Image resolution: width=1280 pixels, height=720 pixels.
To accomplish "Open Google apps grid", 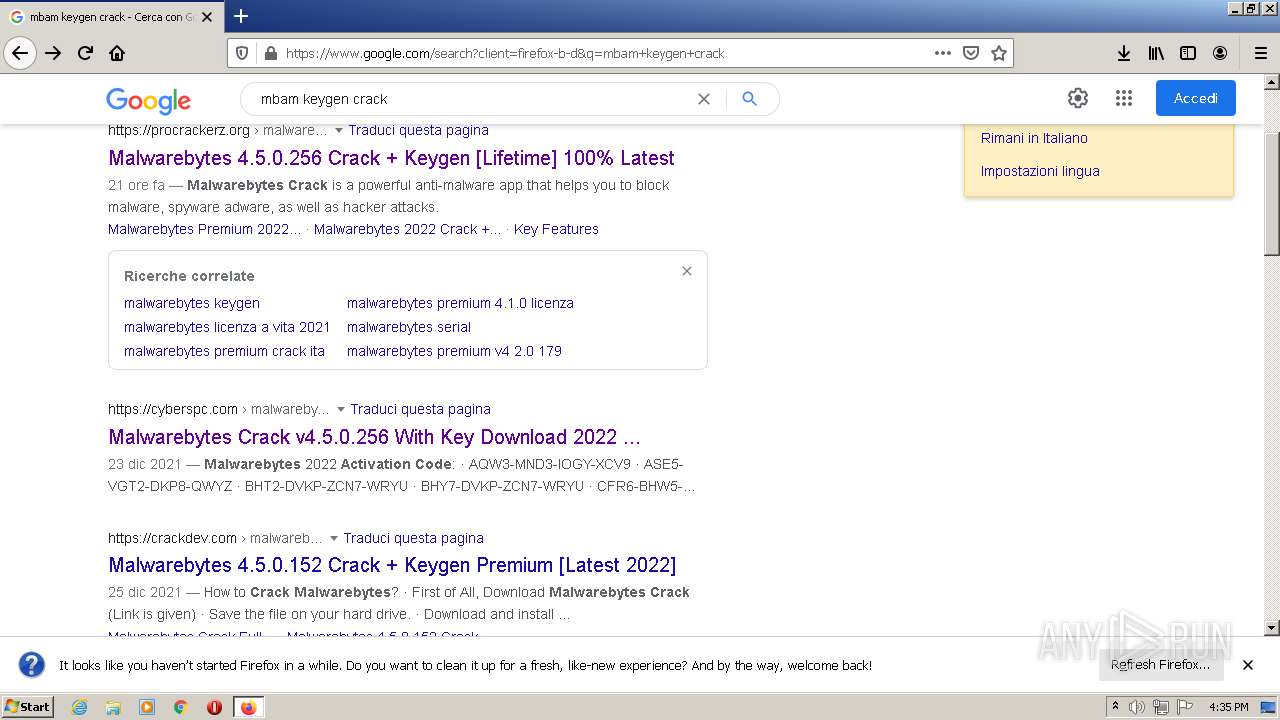I will click(x=1124, y=98).
